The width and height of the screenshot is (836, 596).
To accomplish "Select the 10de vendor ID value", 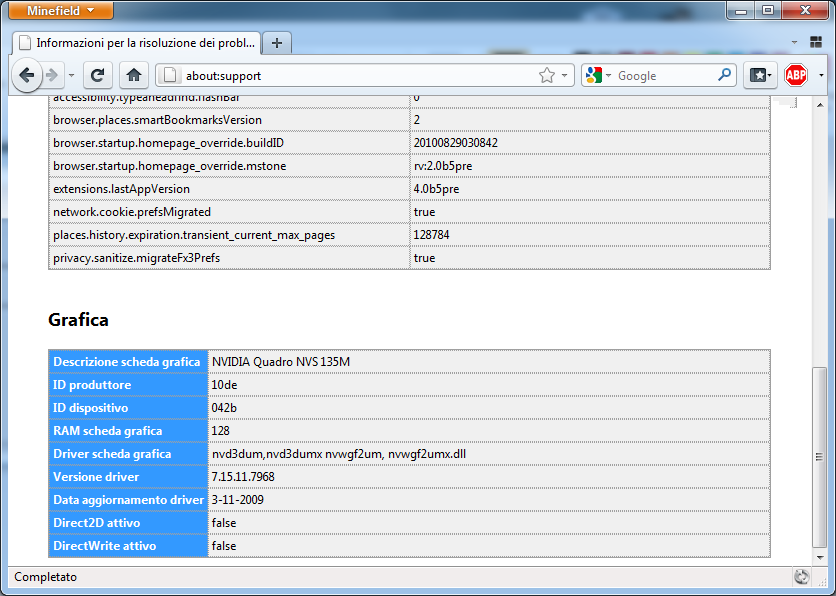I will [x=224, y=385].
